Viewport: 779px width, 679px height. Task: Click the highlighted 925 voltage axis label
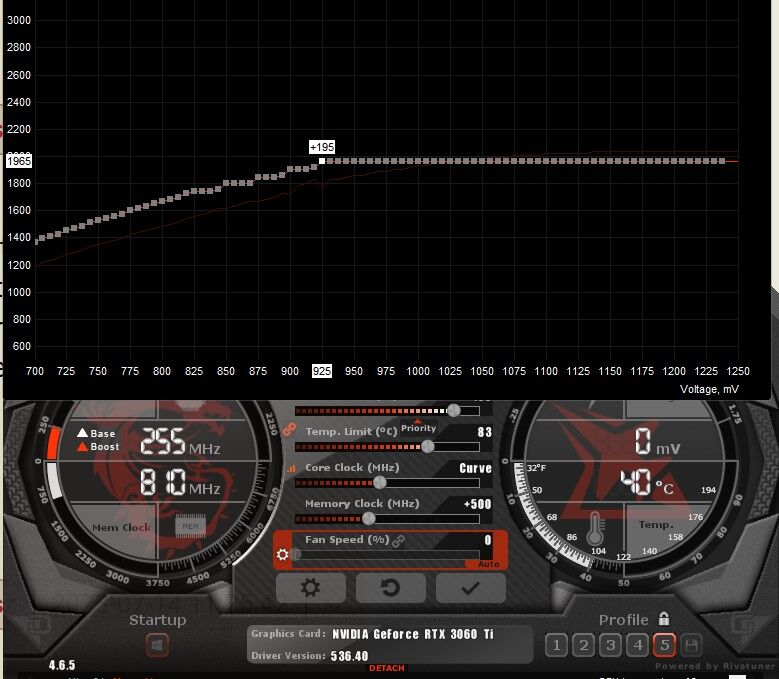coord(322,371)
